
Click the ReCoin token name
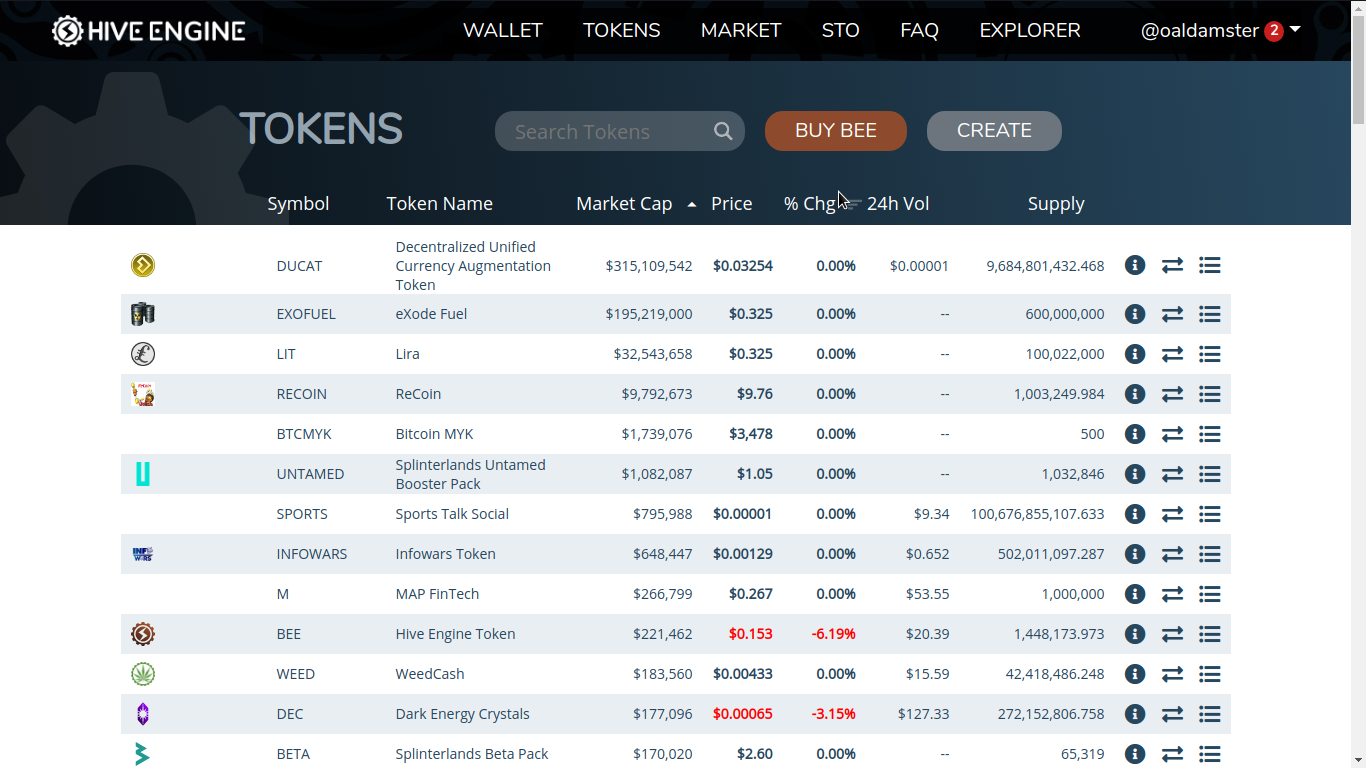(x=418, y=394)
